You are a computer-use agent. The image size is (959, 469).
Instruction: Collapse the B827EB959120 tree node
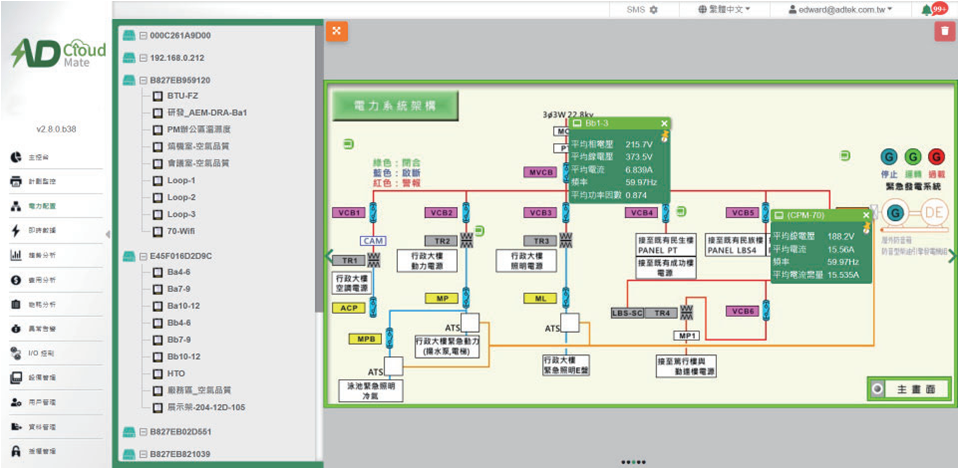(143, 80)
